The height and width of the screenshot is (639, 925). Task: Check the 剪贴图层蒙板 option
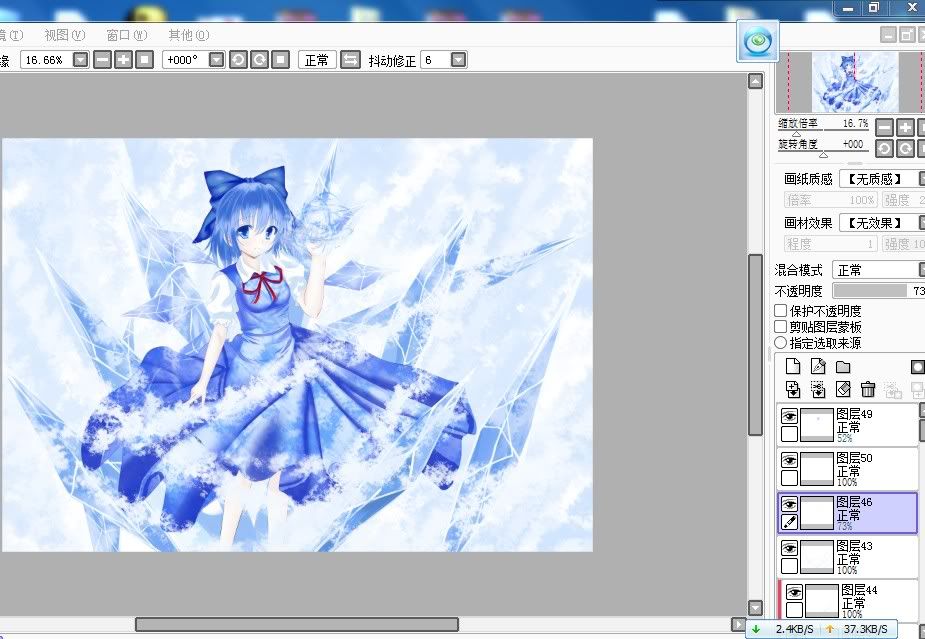click(780, 326)
